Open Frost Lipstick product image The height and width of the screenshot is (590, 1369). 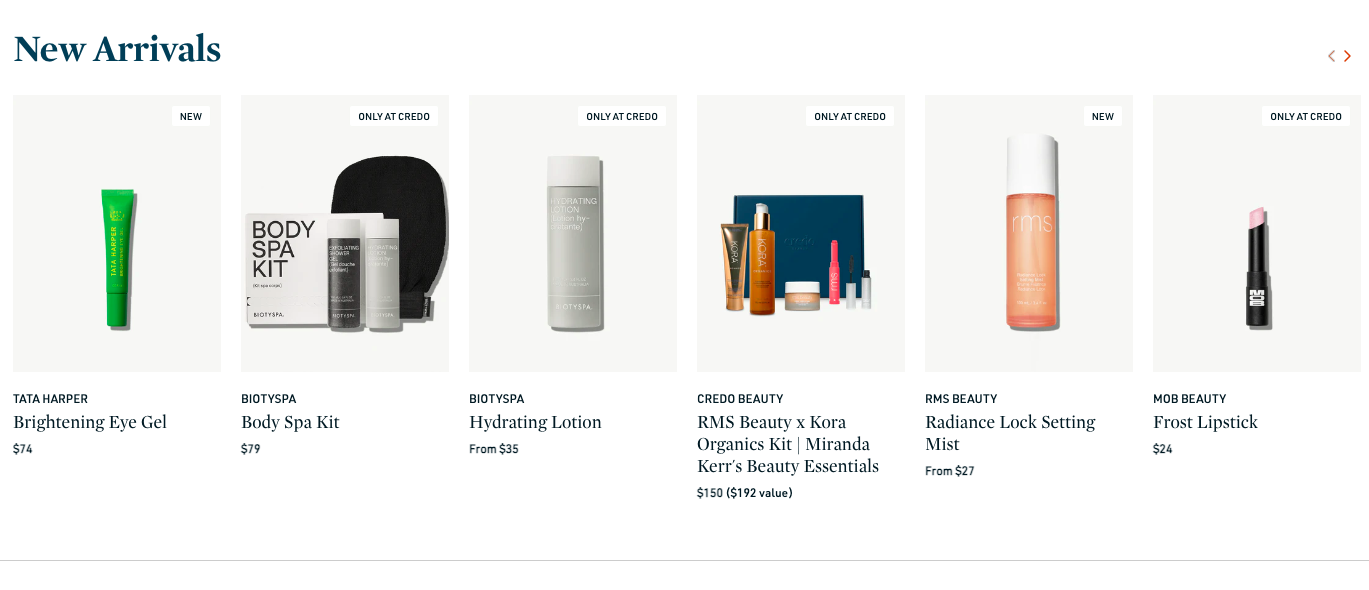(1257, 233)
